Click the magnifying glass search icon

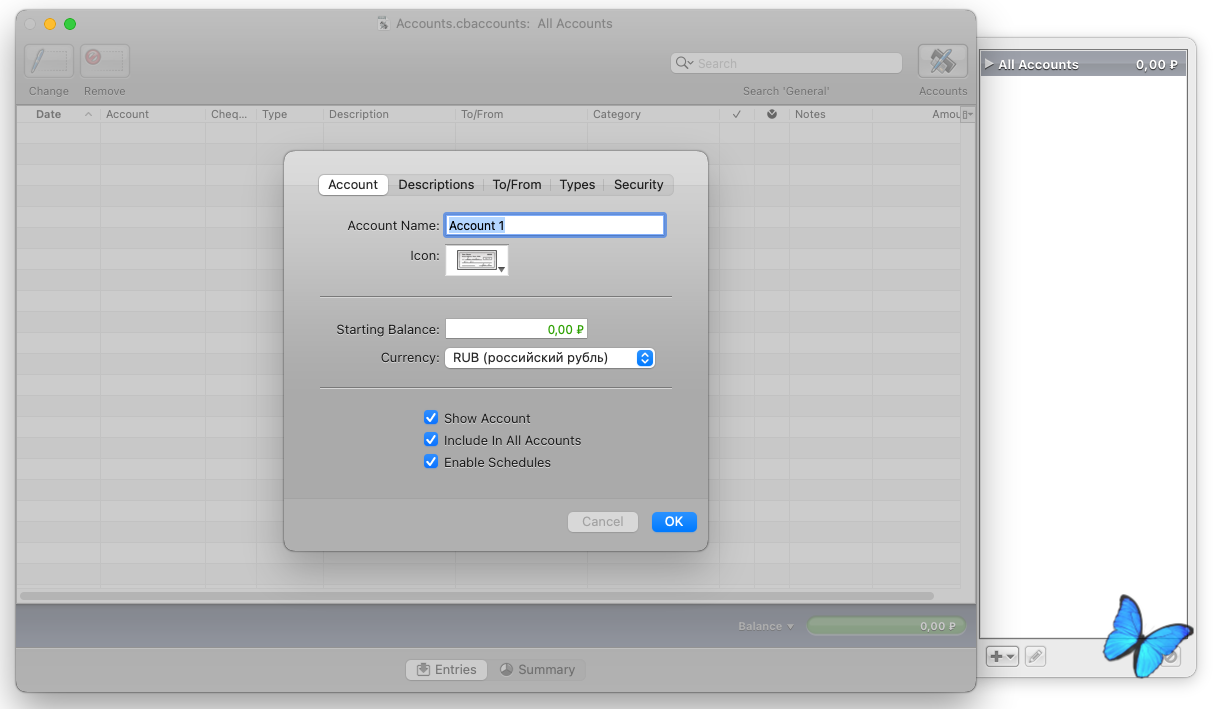684,63
